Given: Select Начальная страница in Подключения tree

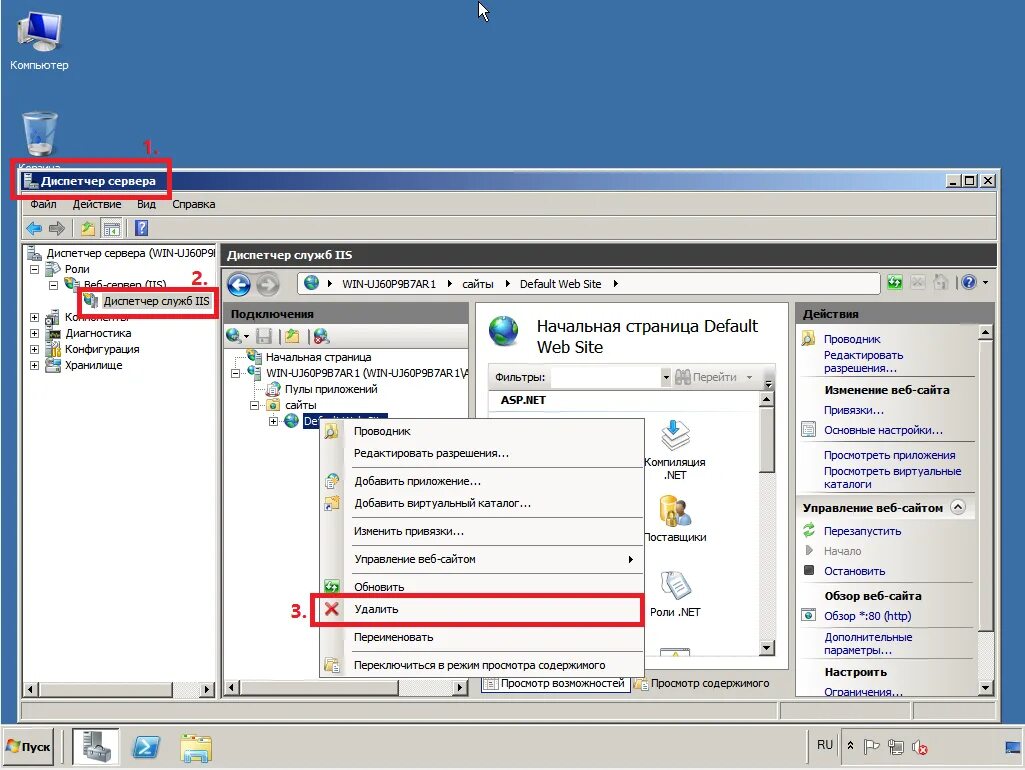Looking at the screenshot, I should (318, 357).
